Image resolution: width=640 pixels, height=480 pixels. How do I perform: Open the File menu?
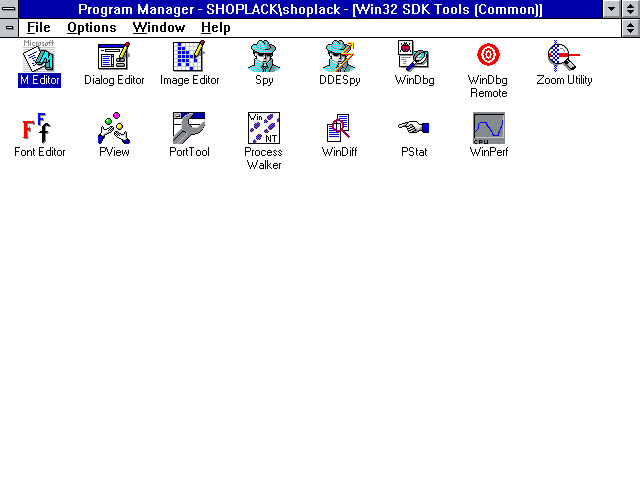39,27
